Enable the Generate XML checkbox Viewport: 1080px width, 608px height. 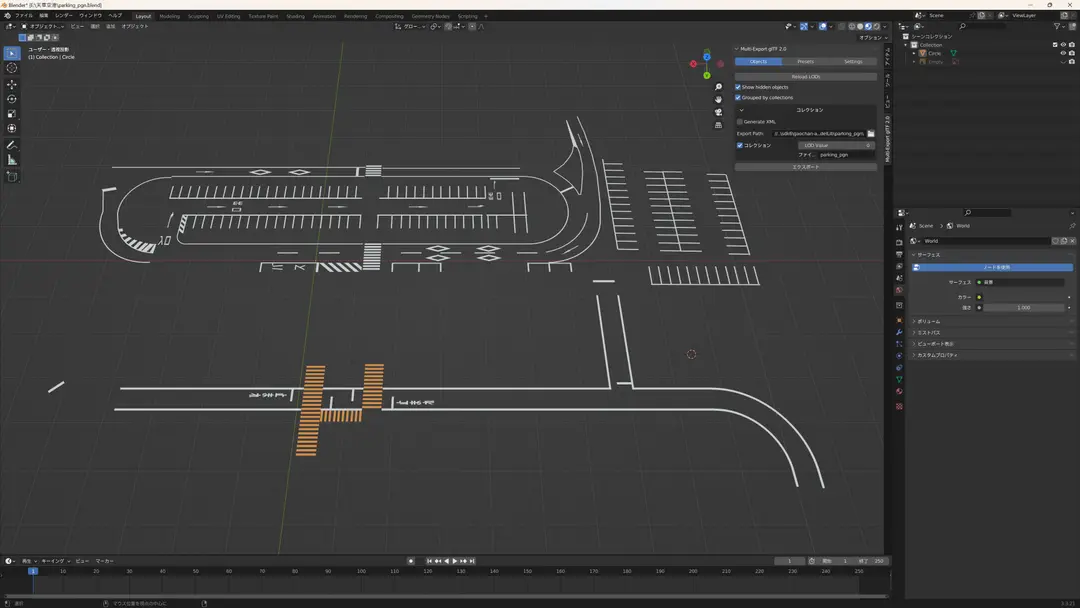740,122
